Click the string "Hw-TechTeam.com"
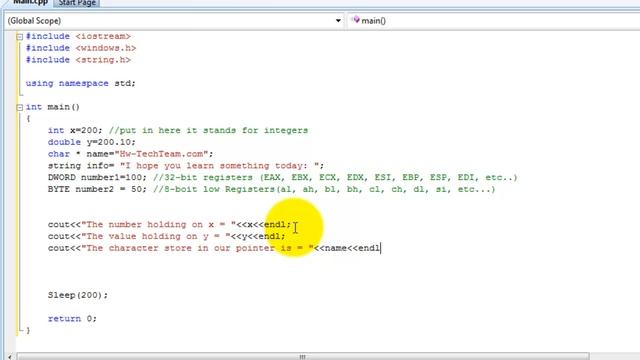 161,154
